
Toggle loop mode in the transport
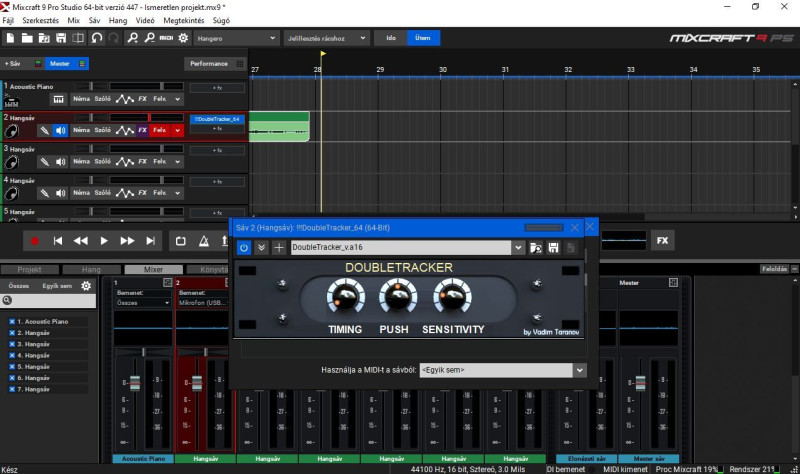(181, 241)
